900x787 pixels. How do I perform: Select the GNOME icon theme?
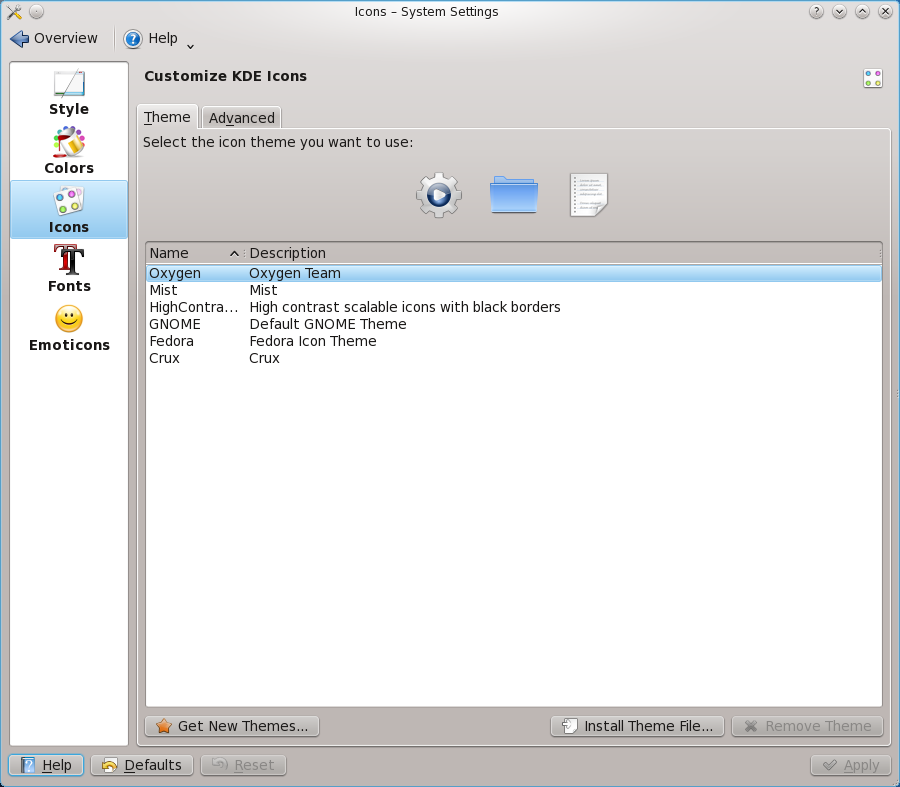pyautogui.click(x=175, y=324)
